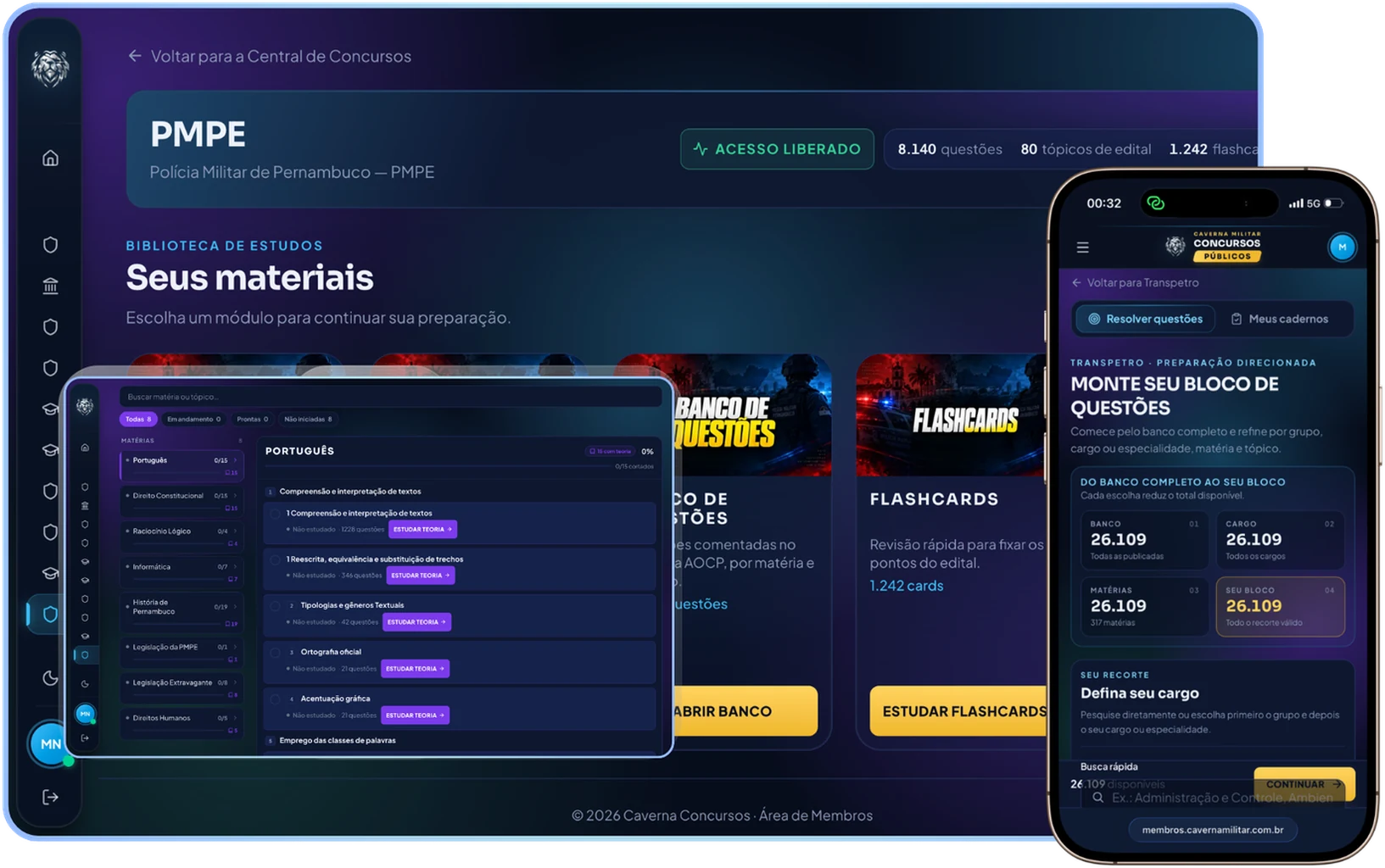This screenshot has height=868, width=1385.
Task: Check the circle for 'Reescrita, equivalência e substituição'
Action: pos(276,559)
